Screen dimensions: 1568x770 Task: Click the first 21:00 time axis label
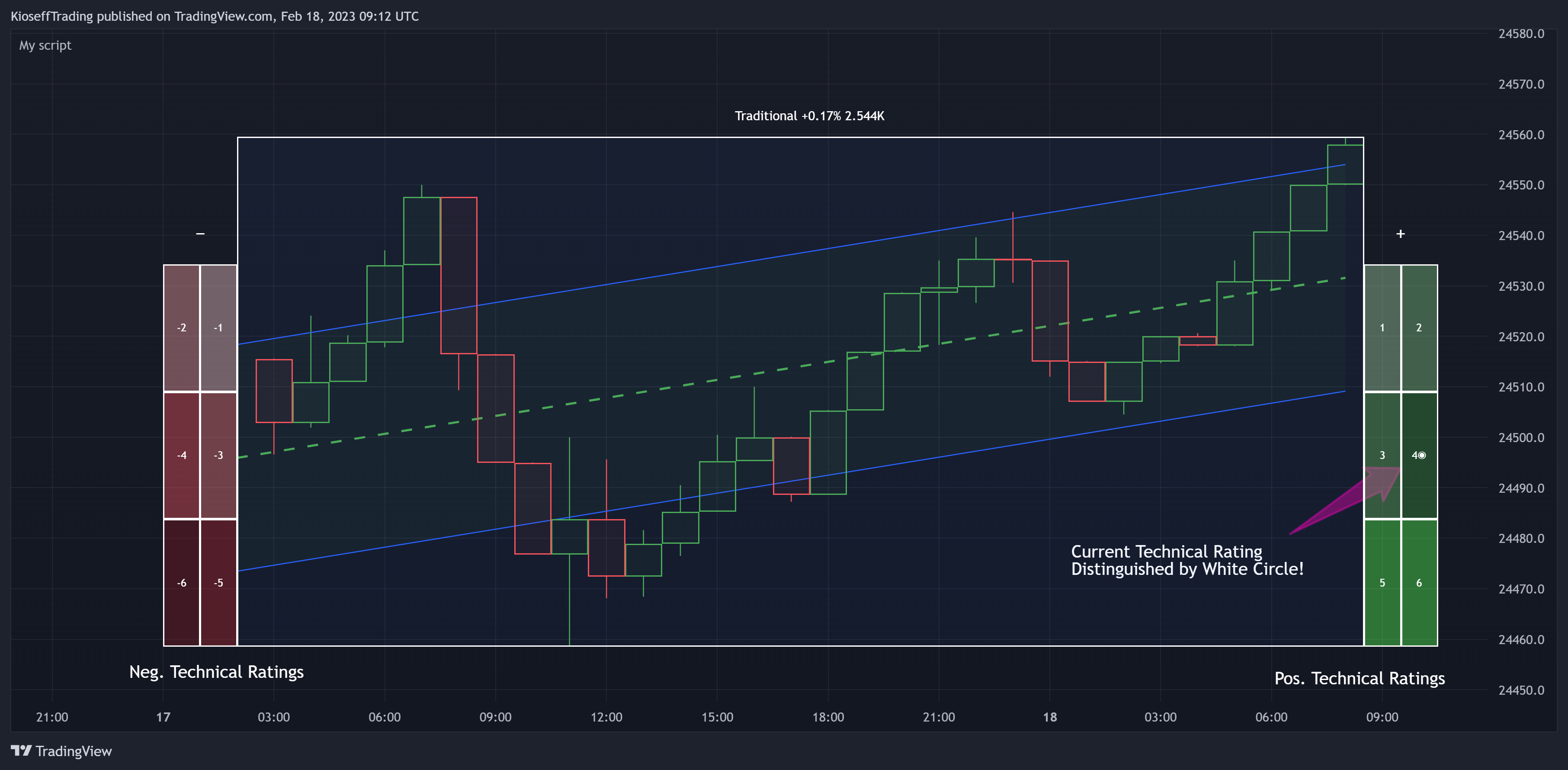52,717
